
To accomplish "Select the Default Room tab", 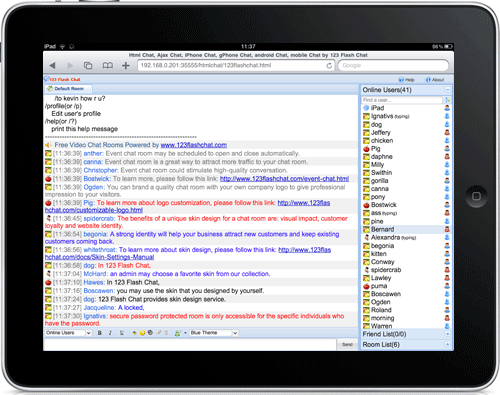I will [x=68, y=89].
